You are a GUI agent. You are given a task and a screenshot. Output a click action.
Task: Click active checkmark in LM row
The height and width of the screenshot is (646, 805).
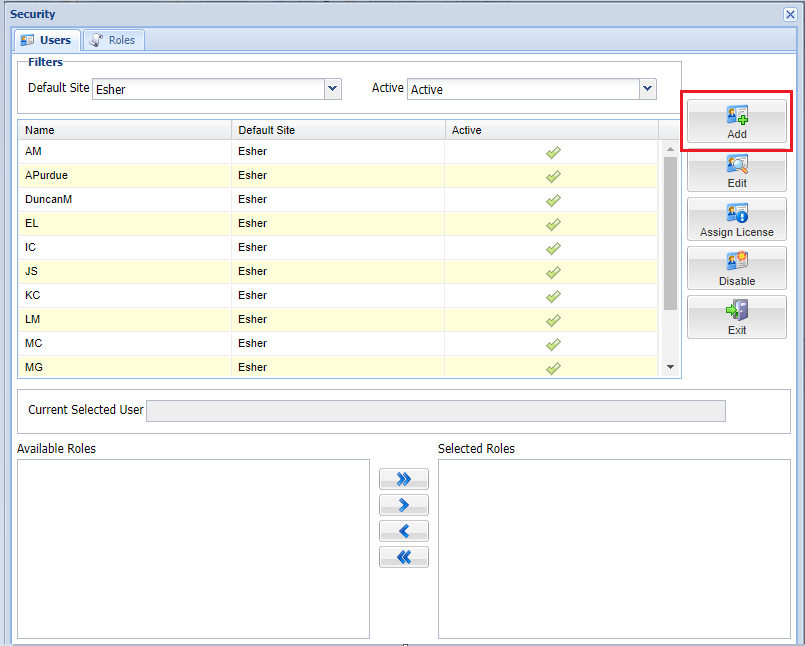(x=553, y=320)
